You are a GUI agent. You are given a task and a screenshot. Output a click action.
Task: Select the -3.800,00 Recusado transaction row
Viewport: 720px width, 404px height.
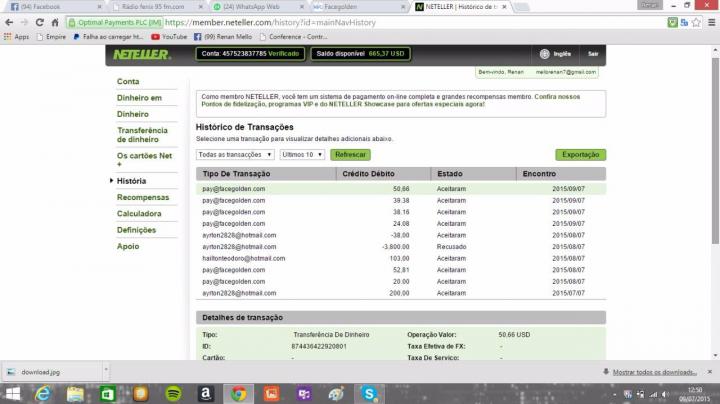pyautogui.click(x=400, y=246)
